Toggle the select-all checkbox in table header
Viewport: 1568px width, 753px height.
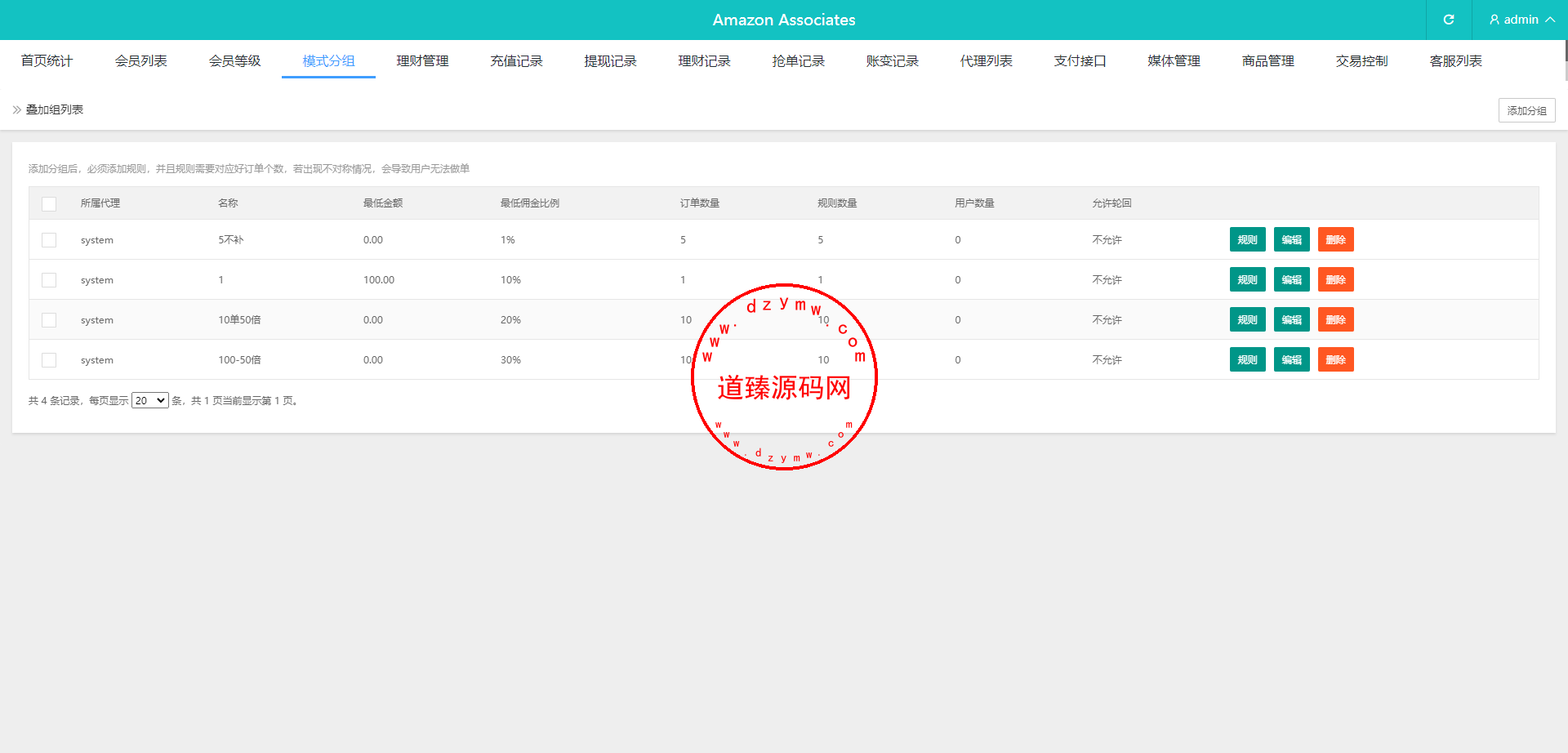pyautogui.click(x=49, y=203)
